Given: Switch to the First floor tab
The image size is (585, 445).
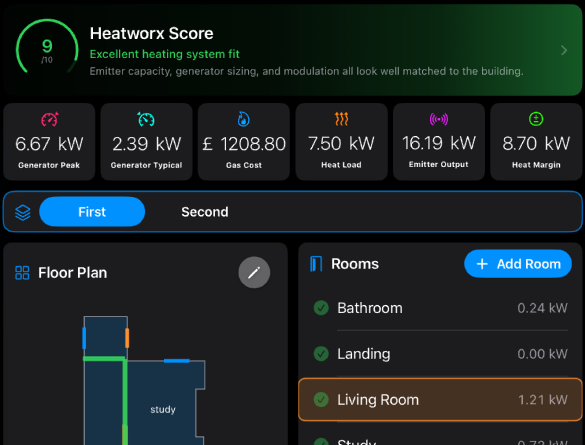Looking at the screenshot, I should click(x=92, y=211).
